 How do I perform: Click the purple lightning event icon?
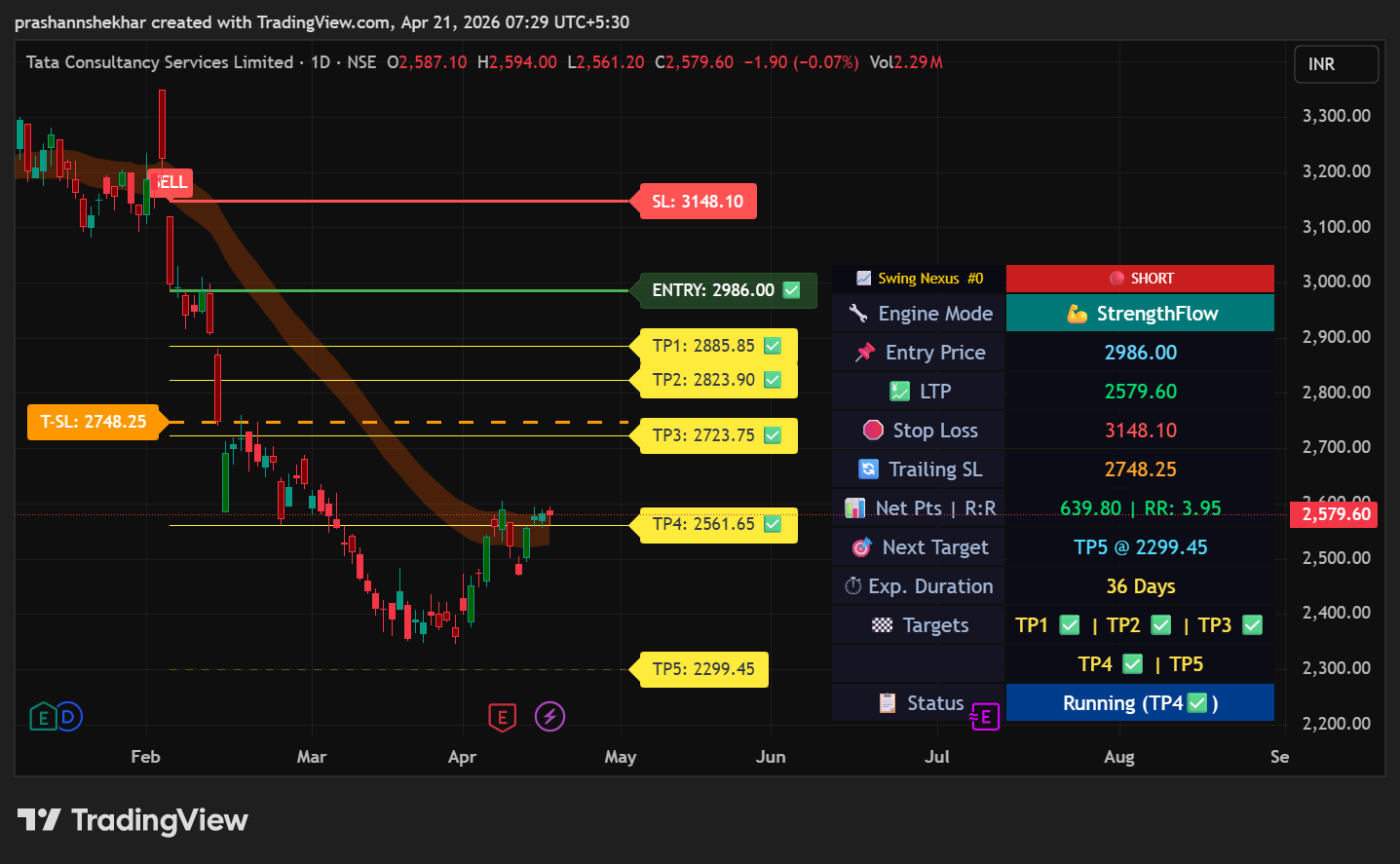pos(549,717)
